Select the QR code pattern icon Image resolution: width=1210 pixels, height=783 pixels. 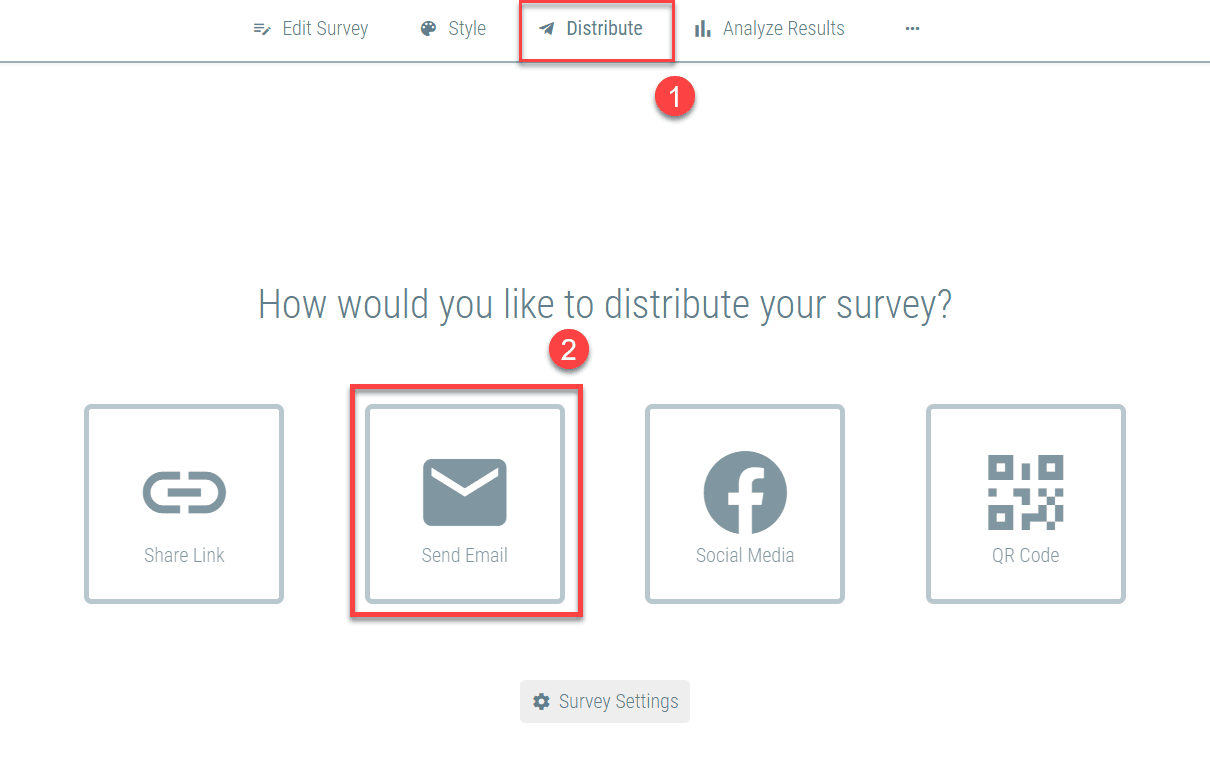(x=1025, y=492)
